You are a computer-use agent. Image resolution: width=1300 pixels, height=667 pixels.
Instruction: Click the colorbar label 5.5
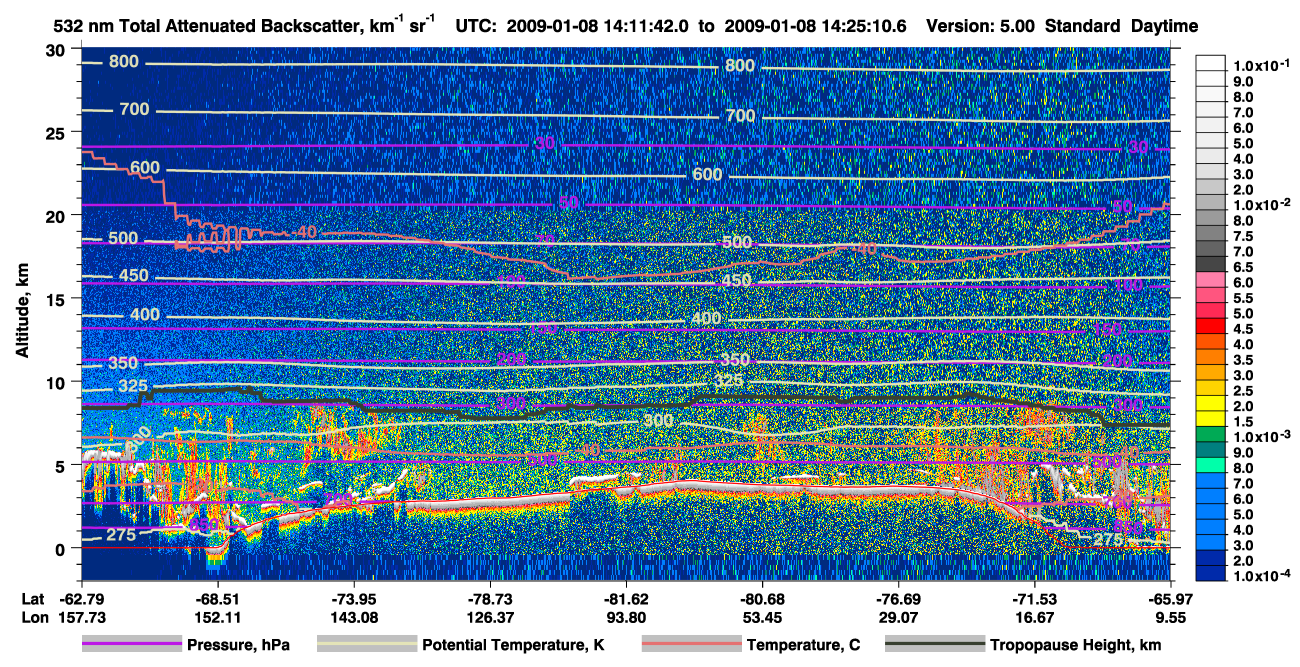coord(1242,298)
